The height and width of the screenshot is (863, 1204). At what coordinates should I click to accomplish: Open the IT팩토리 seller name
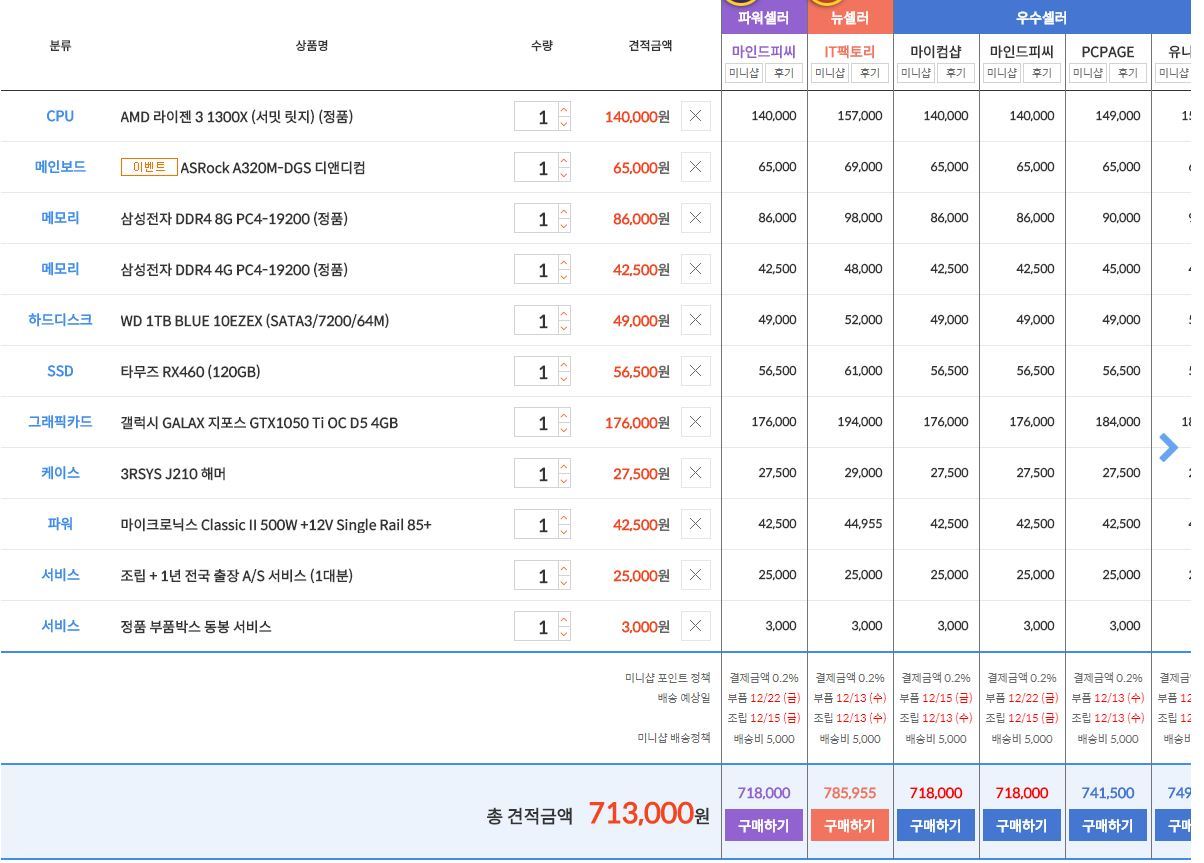click(x=850, y=51)
